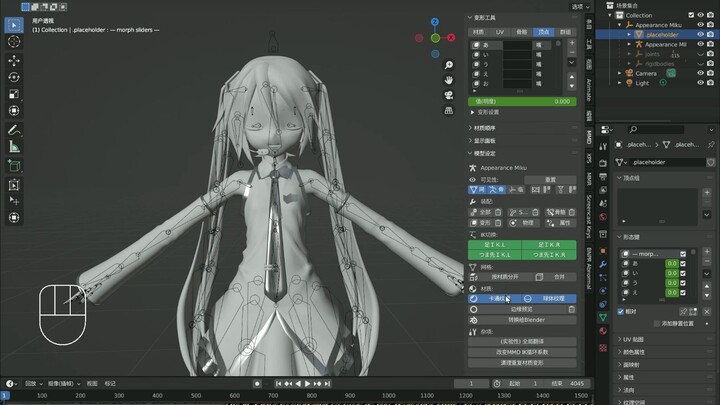
Task: Expand Camera in the outliner
Action: [x=619, y=73]
